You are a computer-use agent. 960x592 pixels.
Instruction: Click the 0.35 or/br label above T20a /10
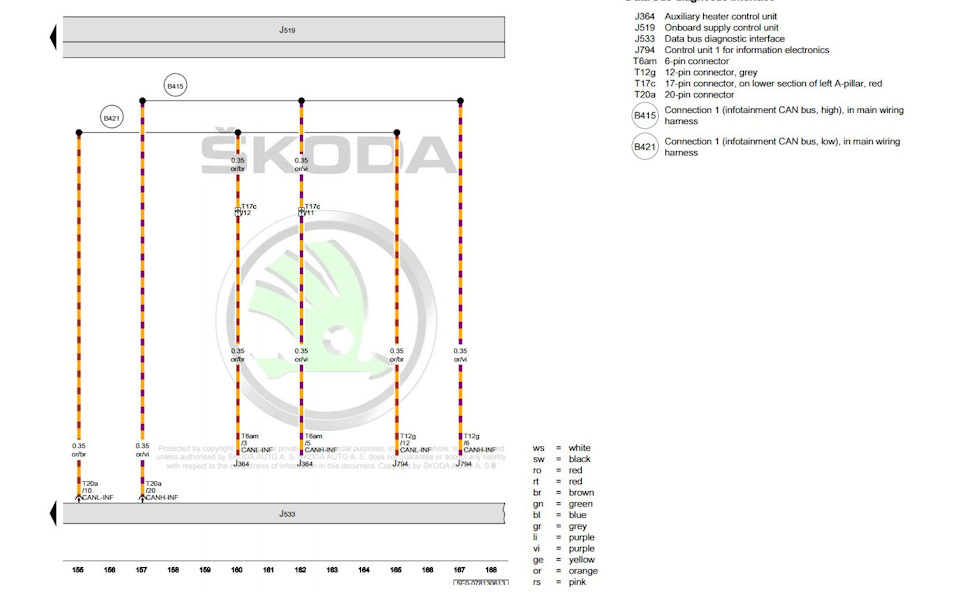coord(78,450)
